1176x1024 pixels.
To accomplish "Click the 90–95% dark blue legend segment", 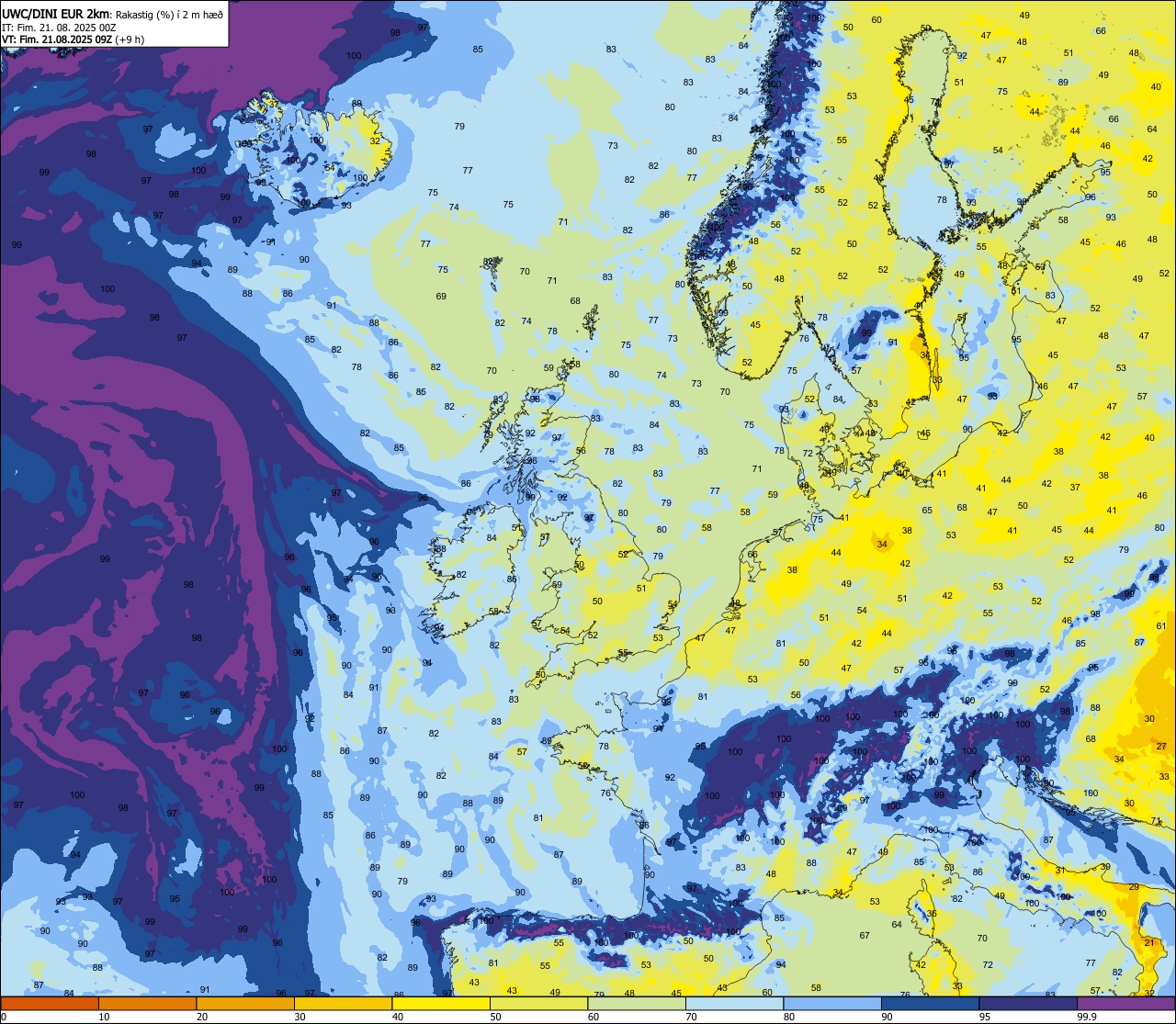I will [930, 1004].
